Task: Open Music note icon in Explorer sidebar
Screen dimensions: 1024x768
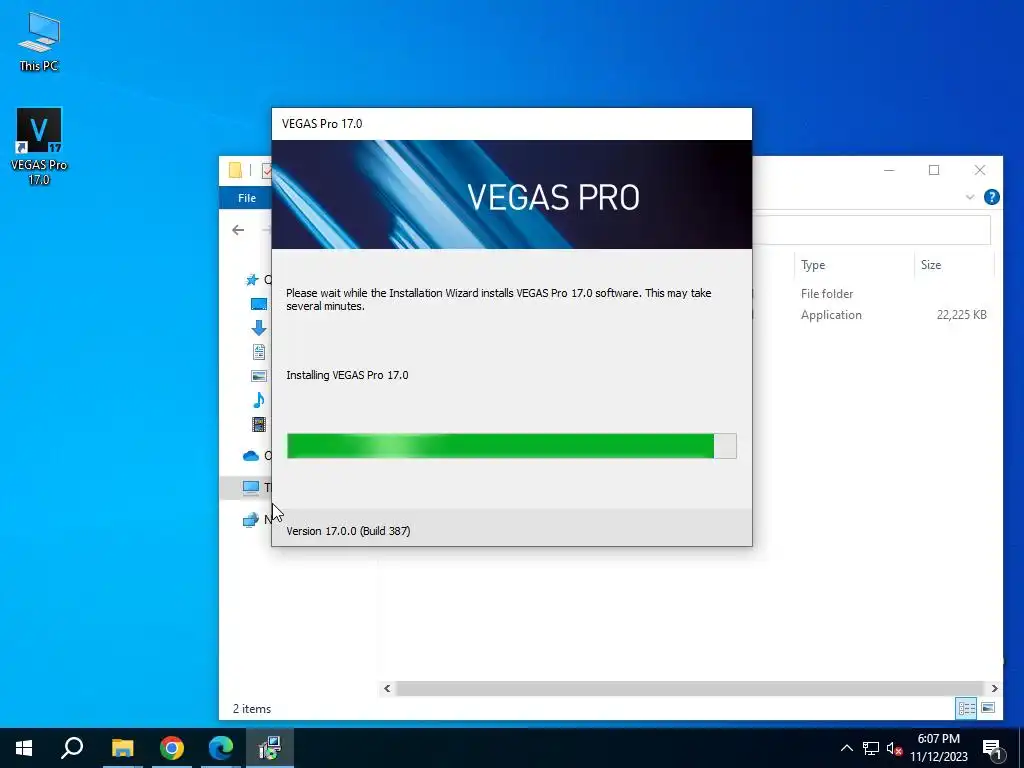Action: 259,400
